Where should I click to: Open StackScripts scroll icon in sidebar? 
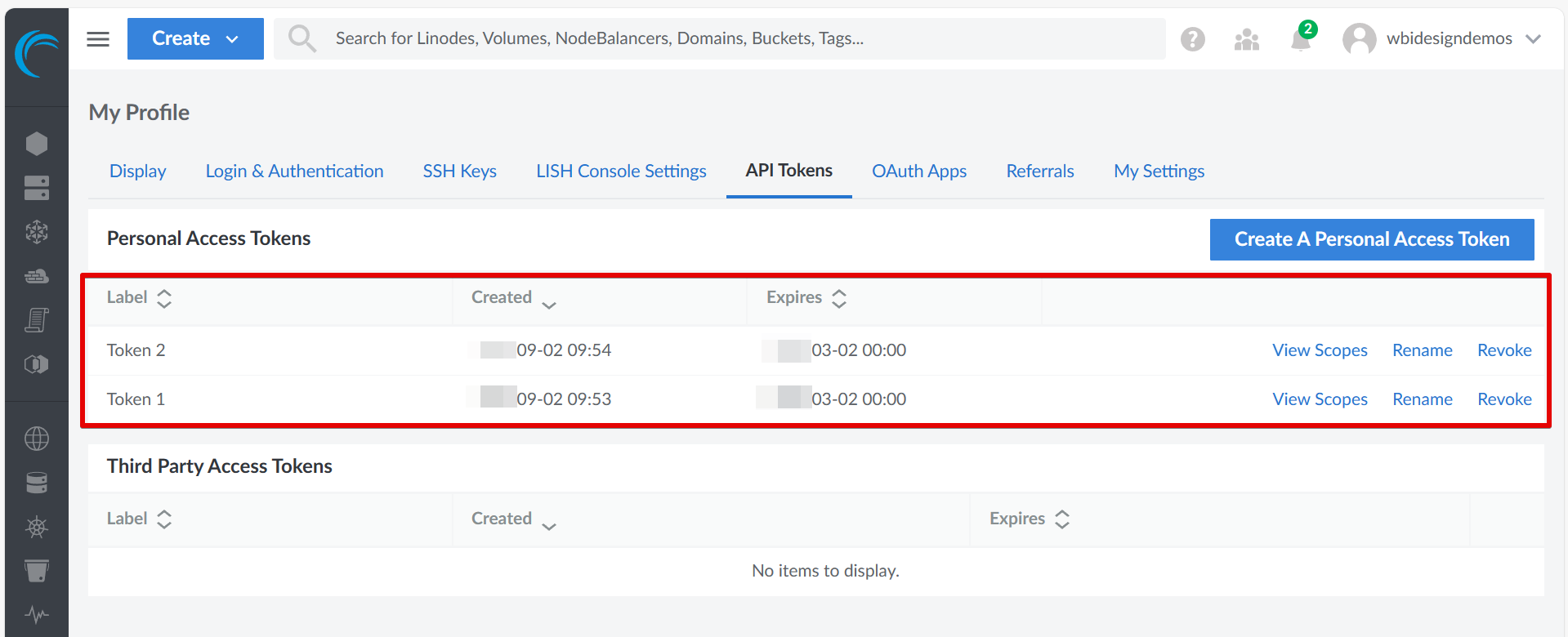[x=37, y=320]
